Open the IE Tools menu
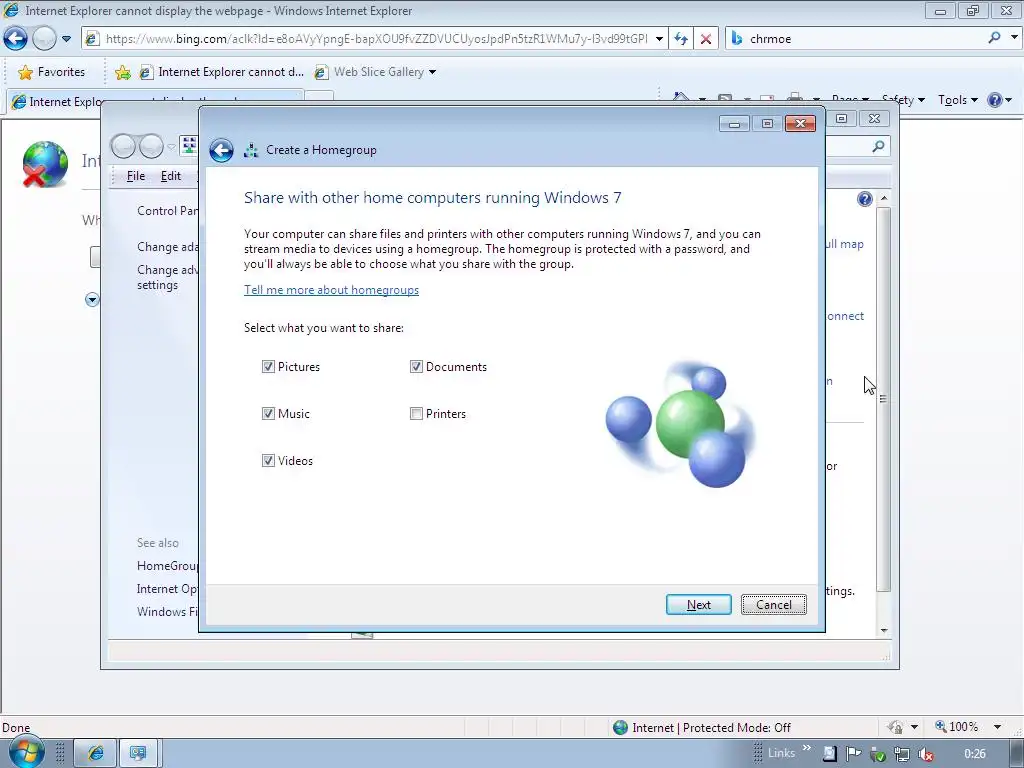Image resolution: width=1024 pixels, height=768 pixels. [x=957, y=100]
